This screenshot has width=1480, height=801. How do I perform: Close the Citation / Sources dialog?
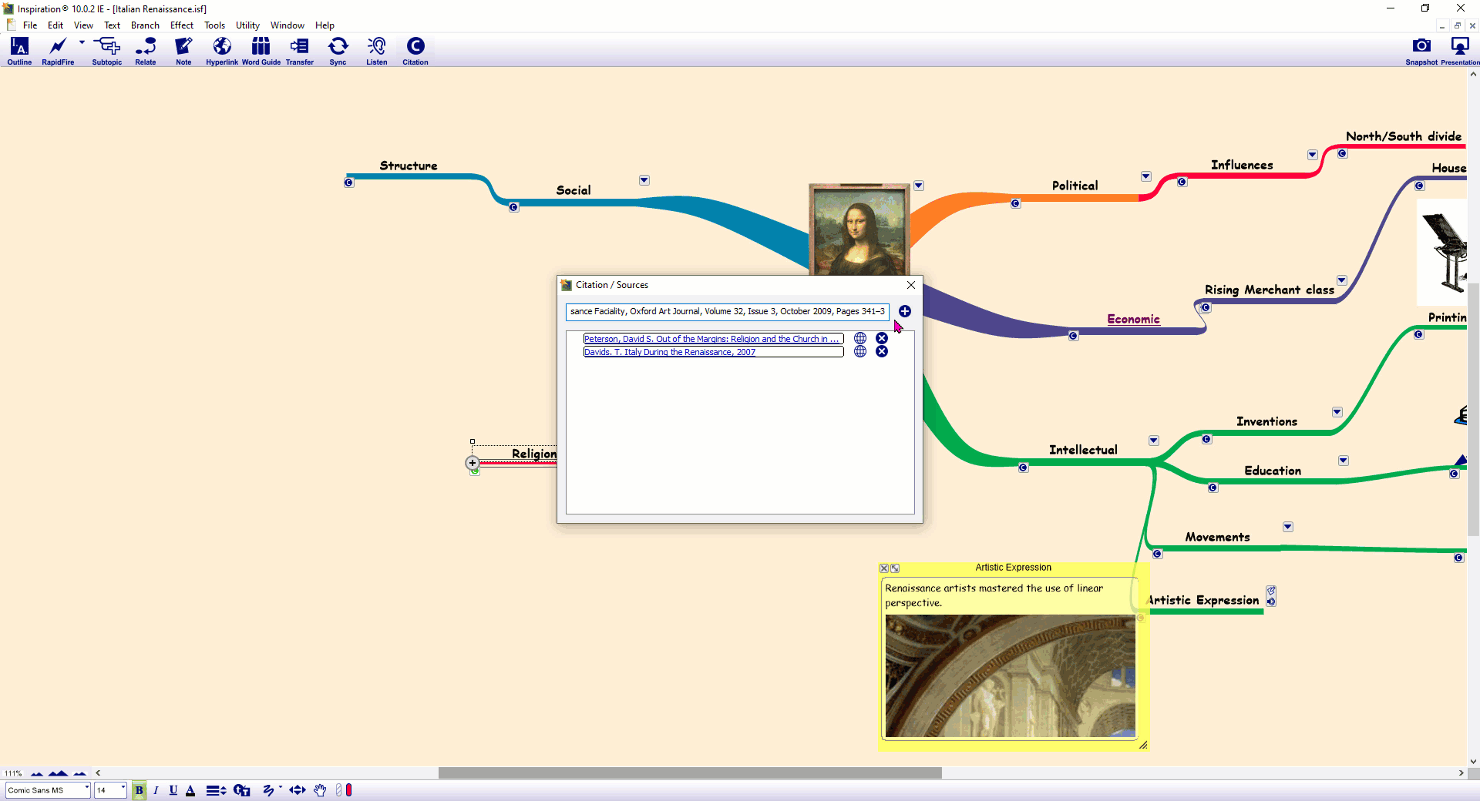tap(910, 285)
